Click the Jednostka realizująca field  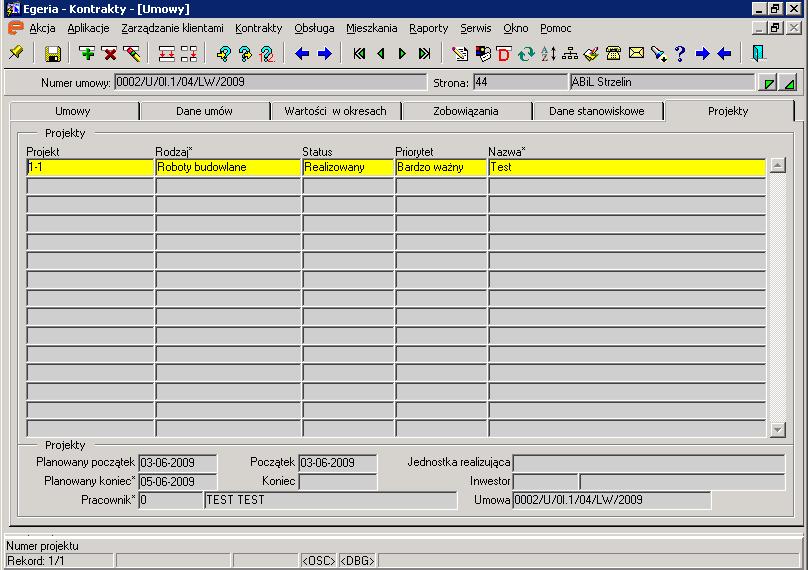click(649, 463)
